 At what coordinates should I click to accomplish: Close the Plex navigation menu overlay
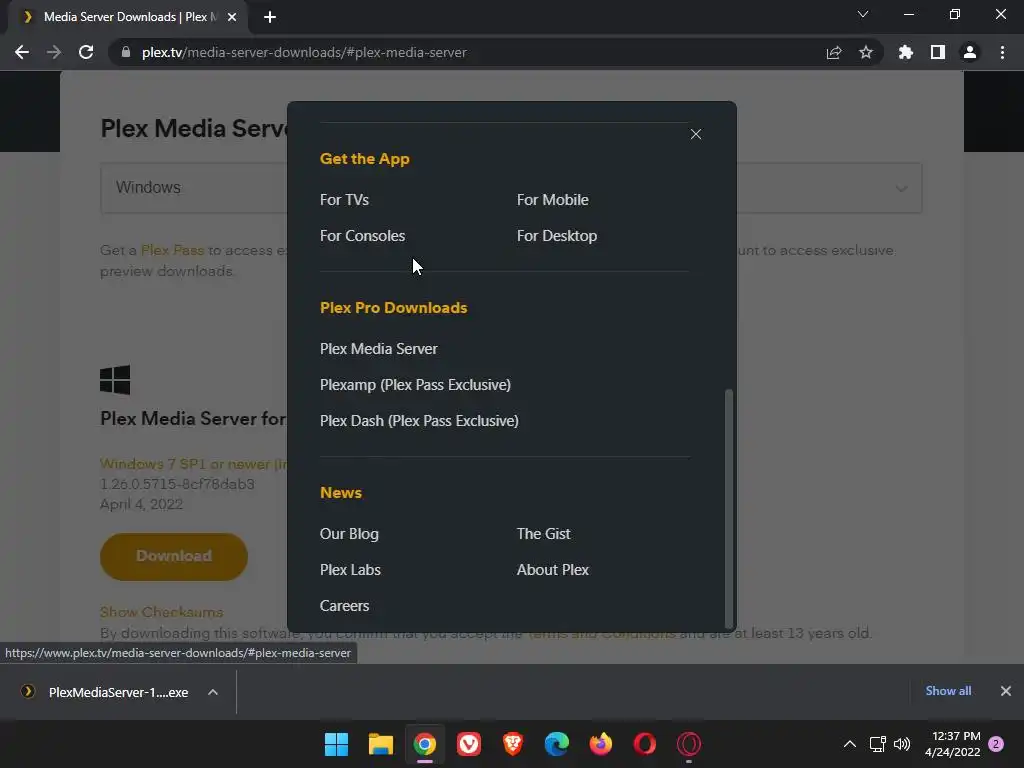tap(696, 134)
